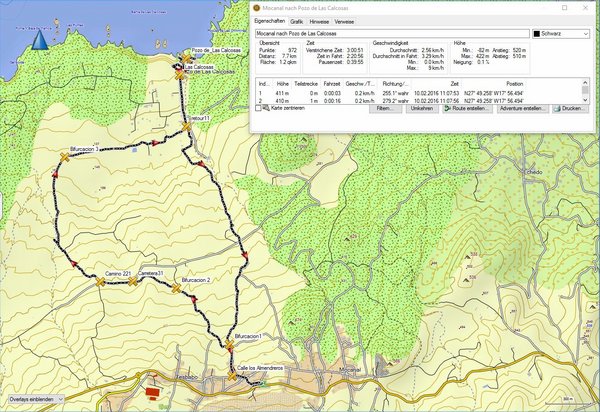Click the Carretera31 waypoint marker
The width and height of the screenshot is (600, 412).
(x=132, y=282)
